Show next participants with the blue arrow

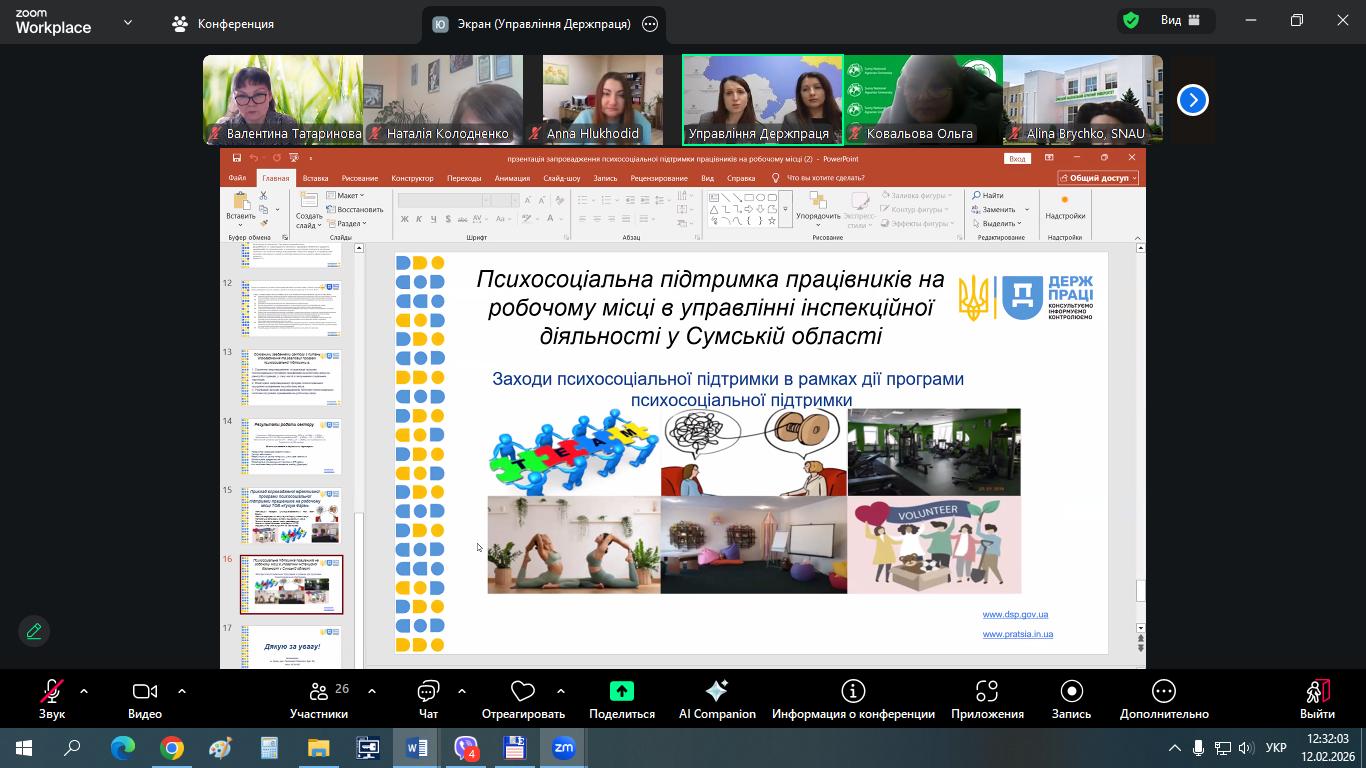click(x=1192, y=100)
